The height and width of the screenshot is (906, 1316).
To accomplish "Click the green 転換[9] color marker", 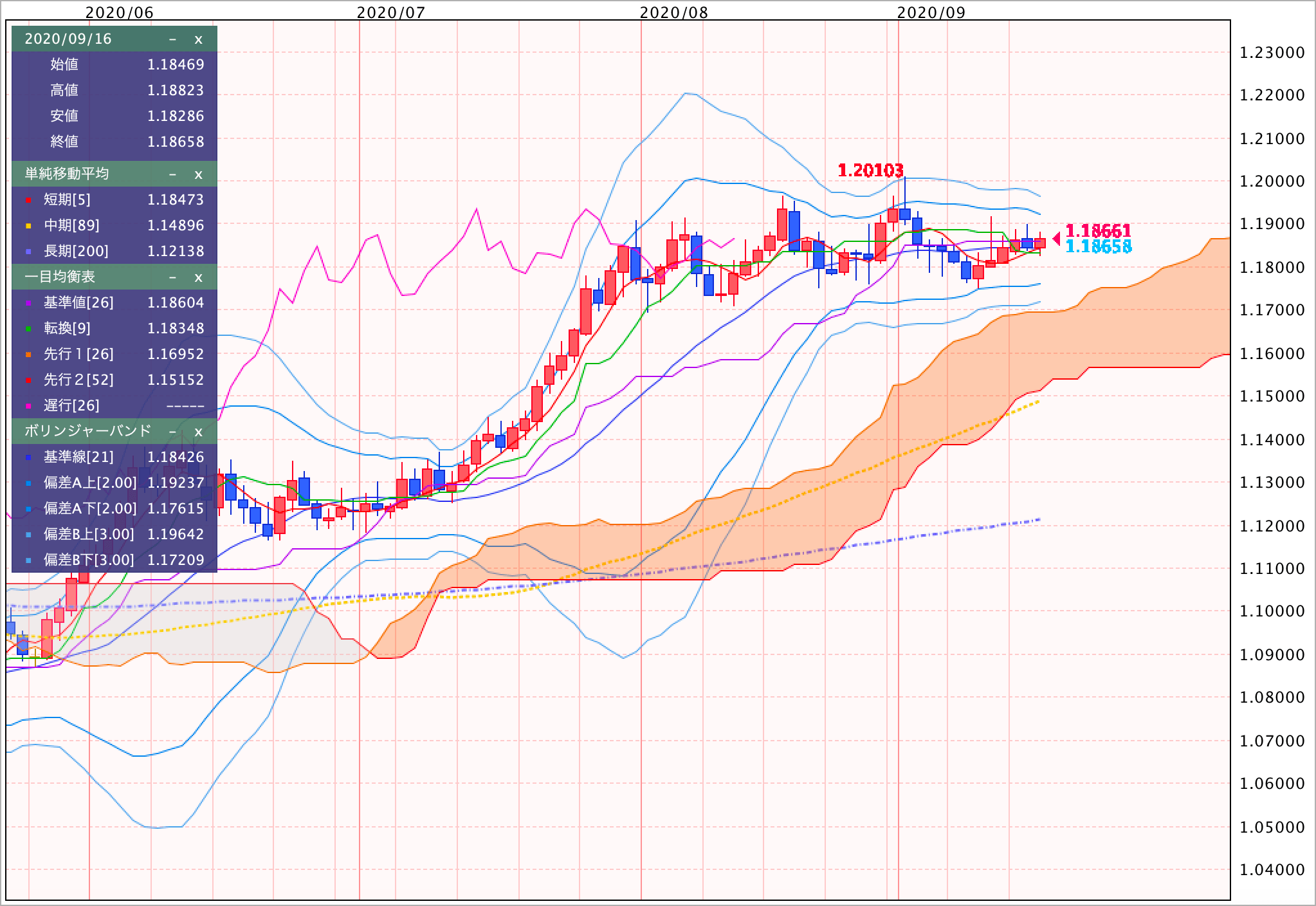I will (28, 329).
